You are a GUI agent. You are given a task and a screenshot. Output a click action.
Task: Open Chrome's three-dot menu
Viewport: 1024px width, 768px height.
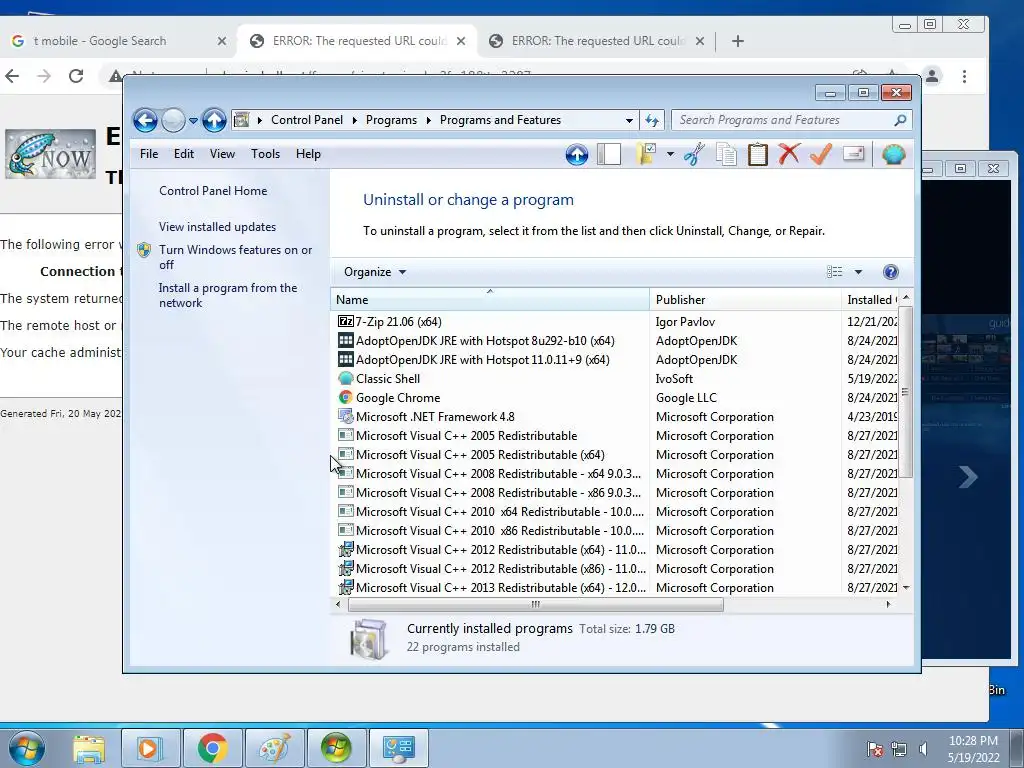pos(965,76)
